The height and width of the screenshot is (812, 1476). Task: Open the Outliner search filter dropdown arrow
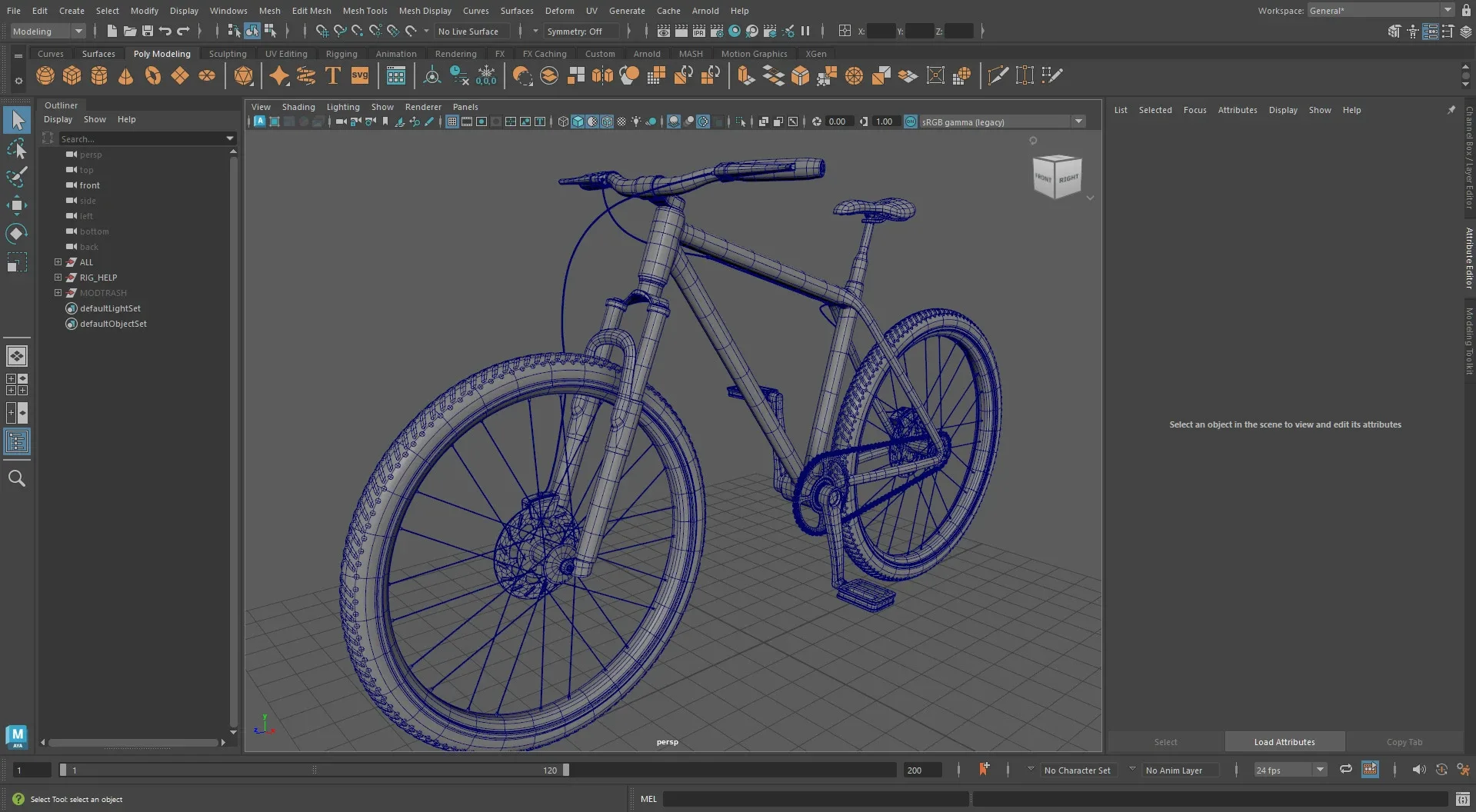(229, 138)
